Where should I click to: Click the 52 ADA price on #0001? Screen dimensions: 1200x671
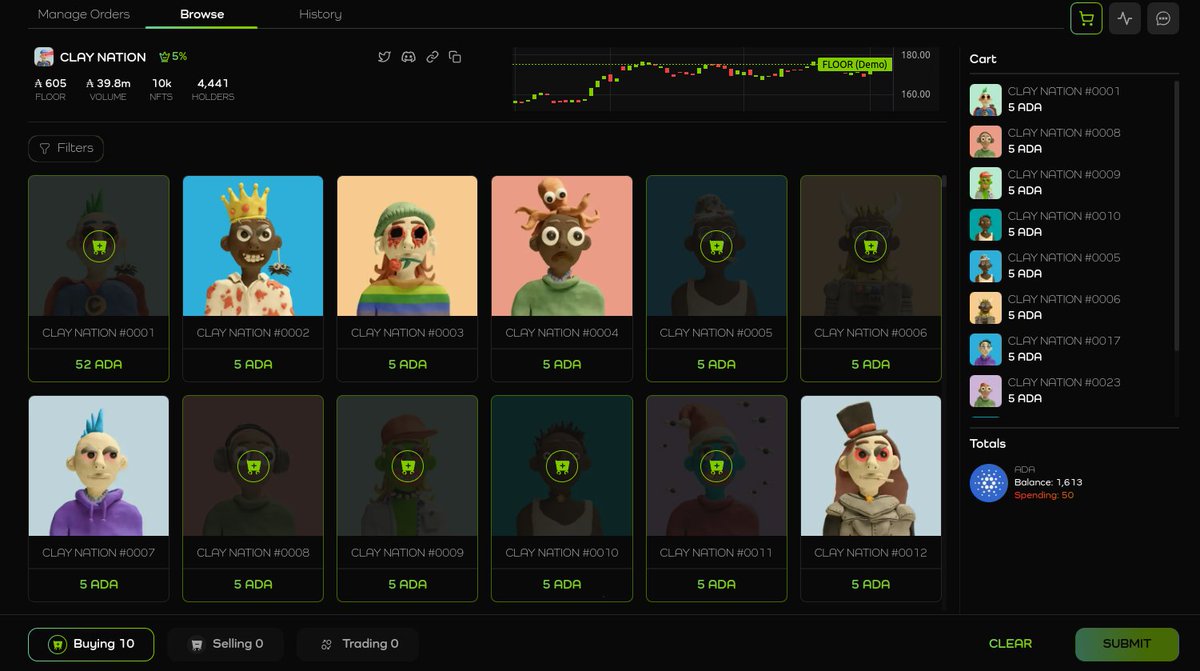98,365
